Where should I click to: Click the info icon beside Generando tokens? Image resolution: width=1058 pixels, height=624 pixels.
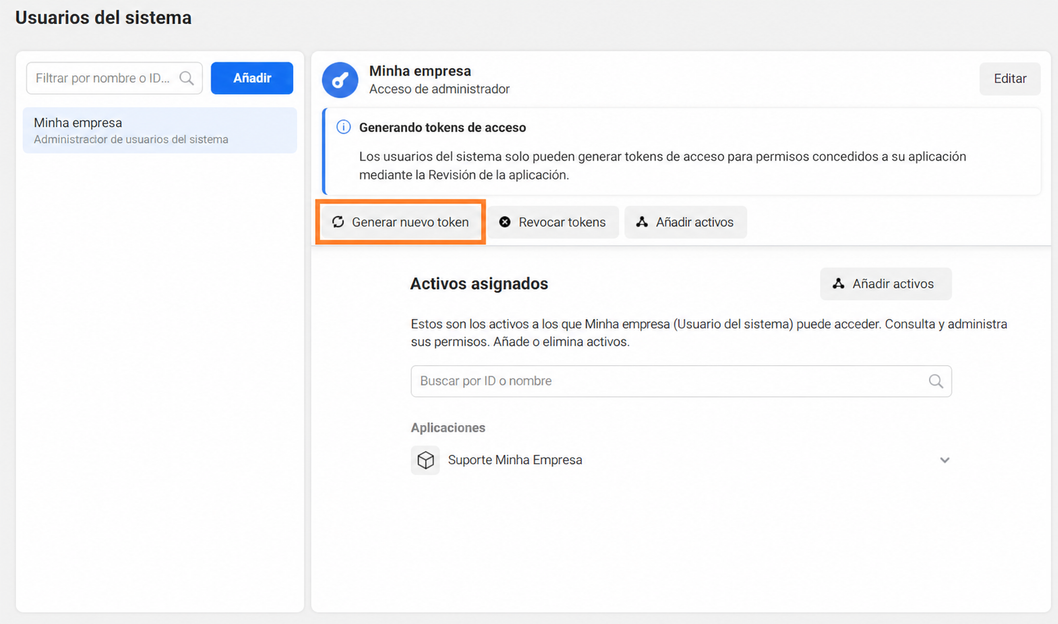(x=343, y=127)
